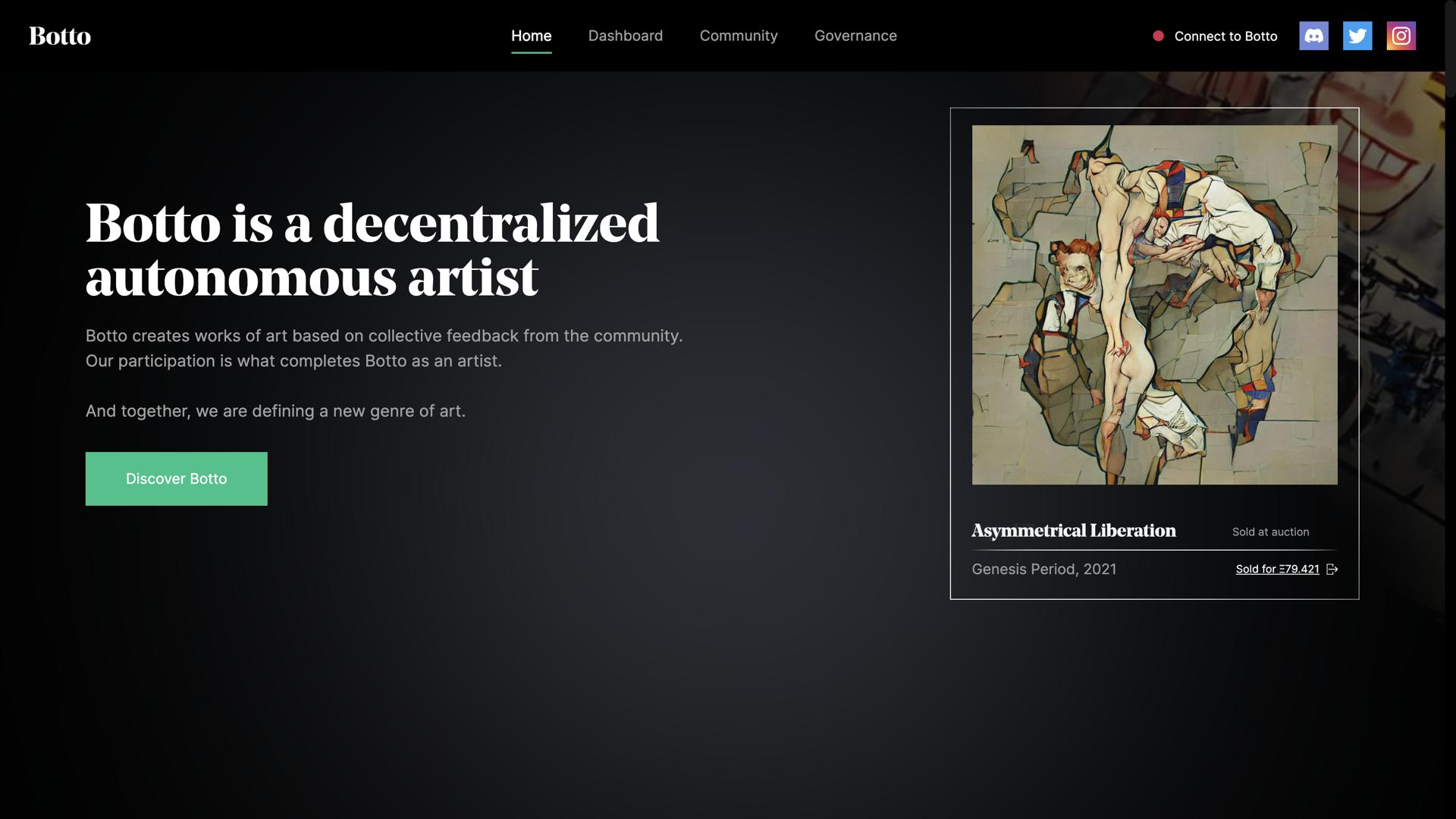
Task: Follow the Sold for Ξ79.421 link
Action: 1277,570
